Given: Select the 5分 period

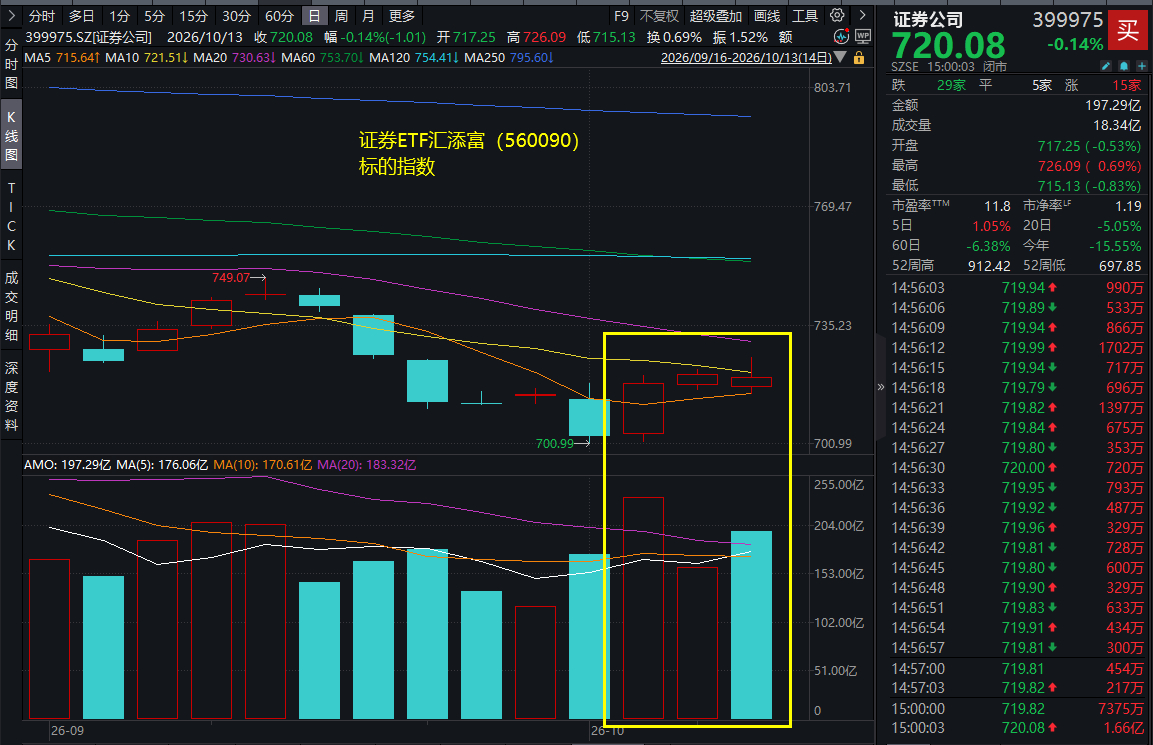Looking at the screenshot, I should [x=154, y=15].
